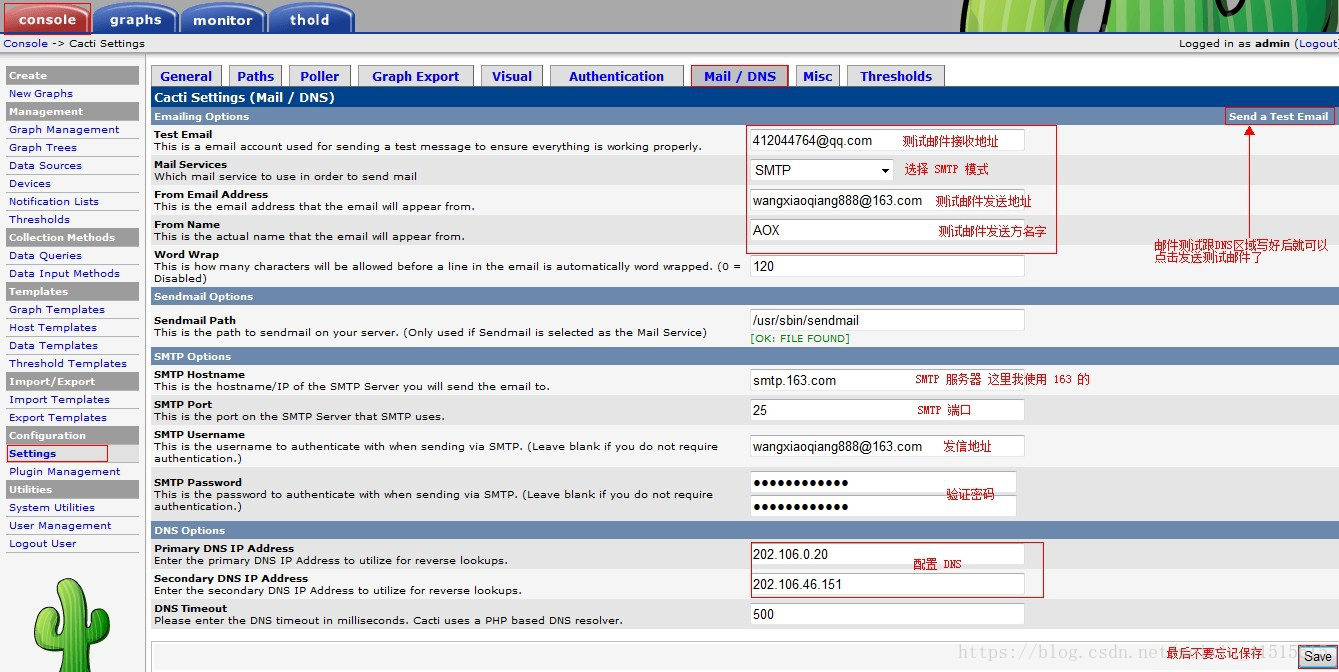The height and width of the screenshot is (672, 1339).
Task: Select the Poller settings tab
Action: tap(320, 76)
